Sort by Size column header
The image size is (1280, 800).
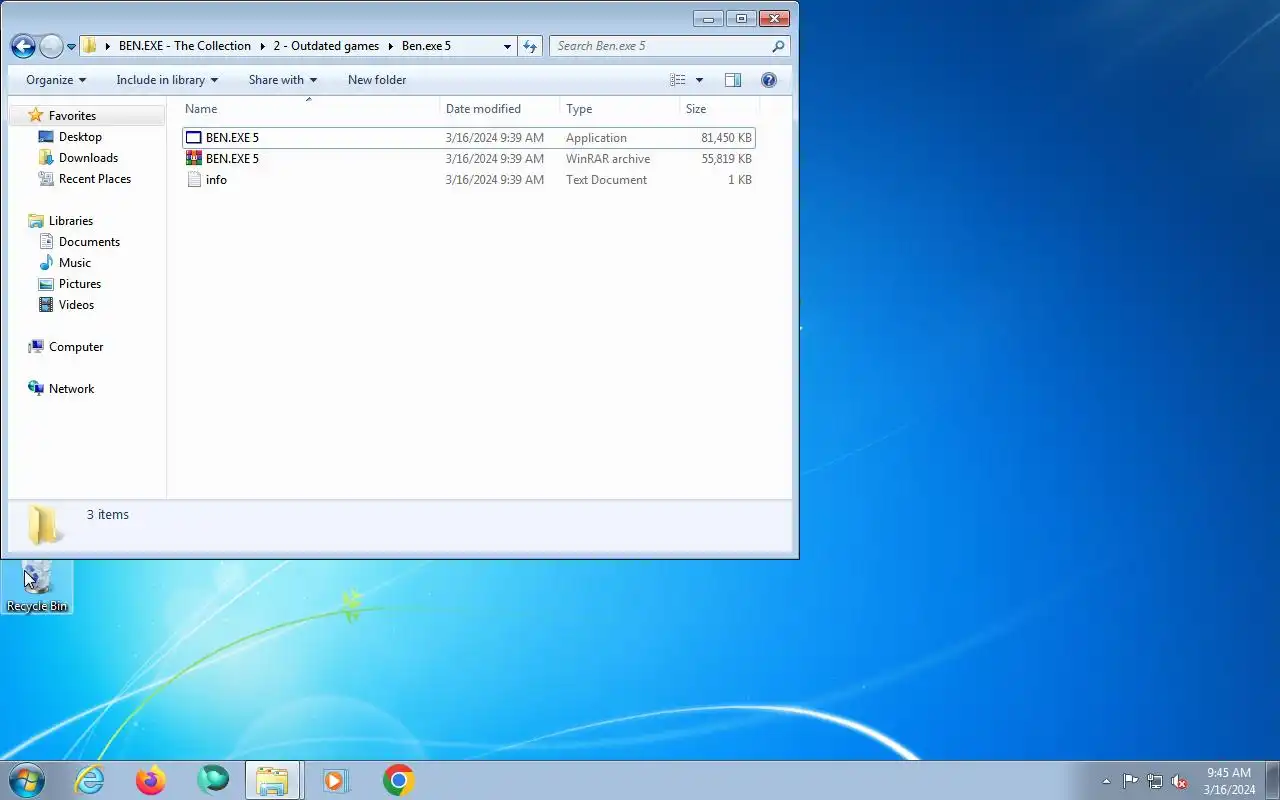720,109
